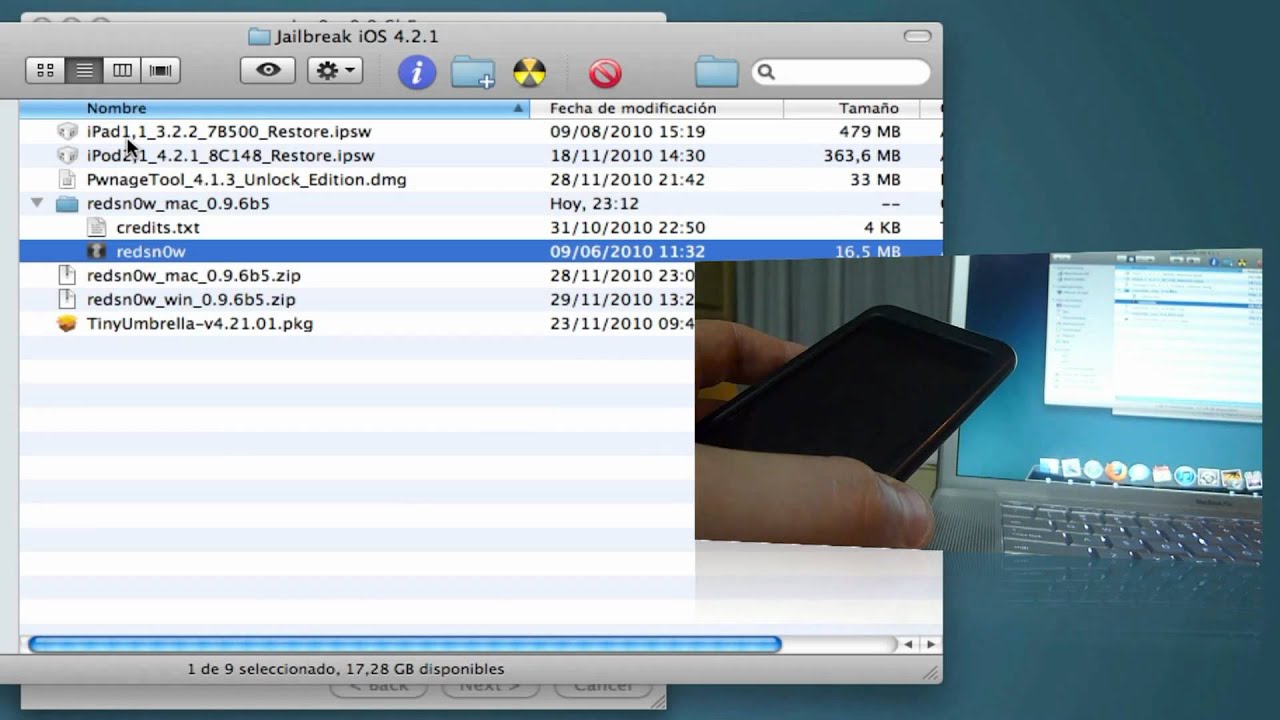This screenshot has width=1280, height=720.
Task: Click the blue horizontal scrollbar thumb
Action: pos(404,645)
